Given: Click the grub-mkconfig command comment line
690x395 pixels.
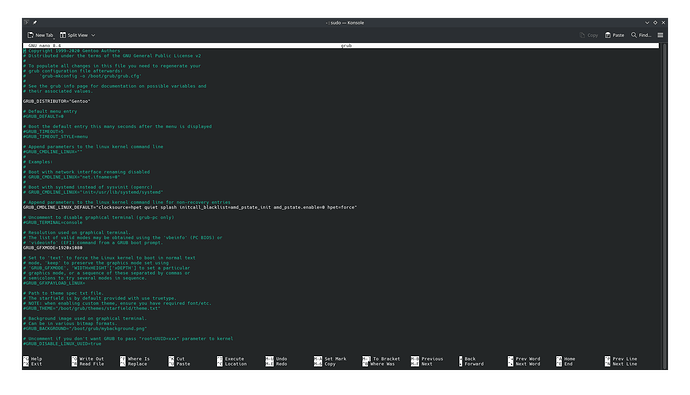Looking at the screenshot, I should 82,76.
